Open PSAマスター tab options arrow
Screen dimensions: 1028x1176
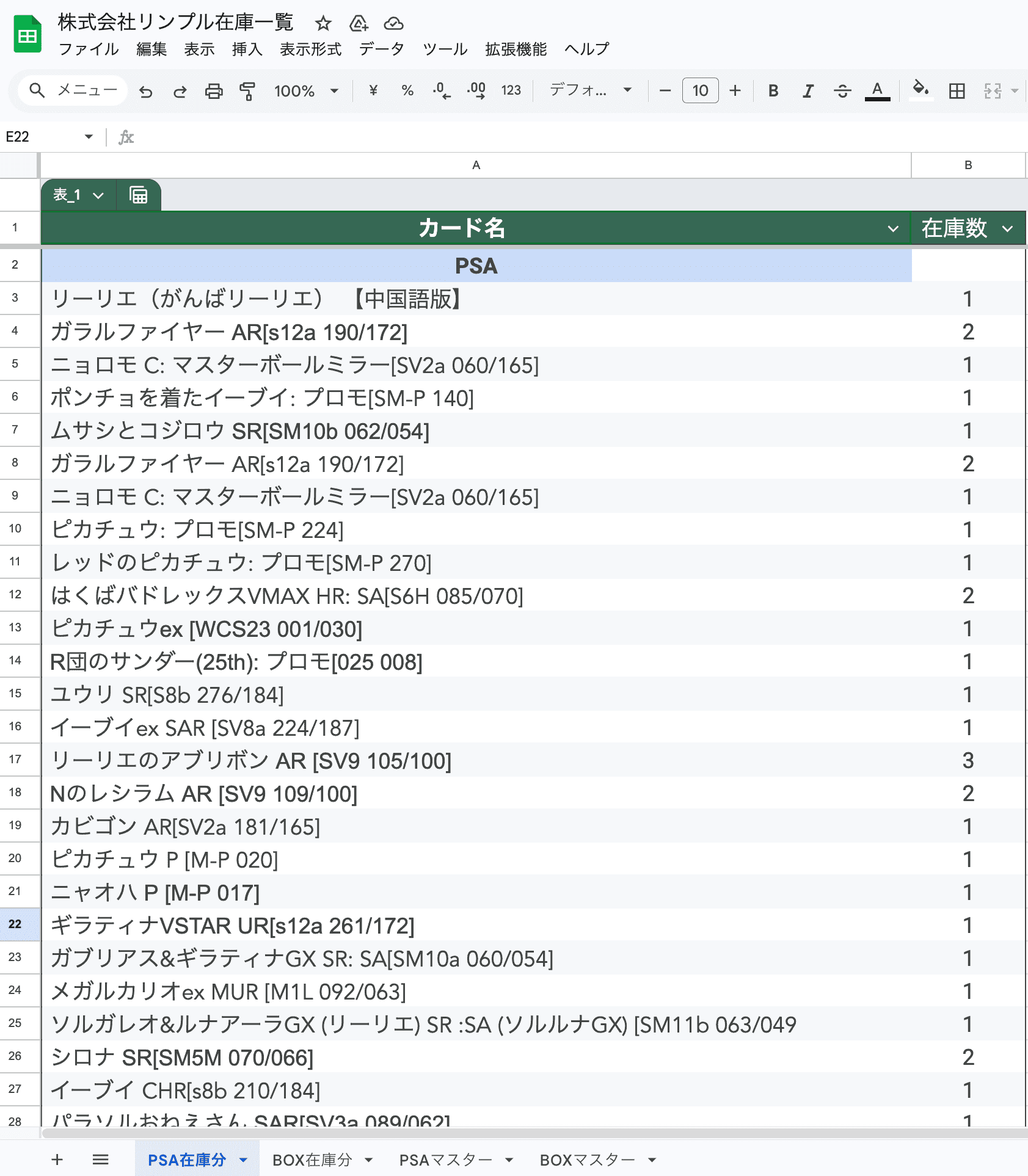(509, 1160)
